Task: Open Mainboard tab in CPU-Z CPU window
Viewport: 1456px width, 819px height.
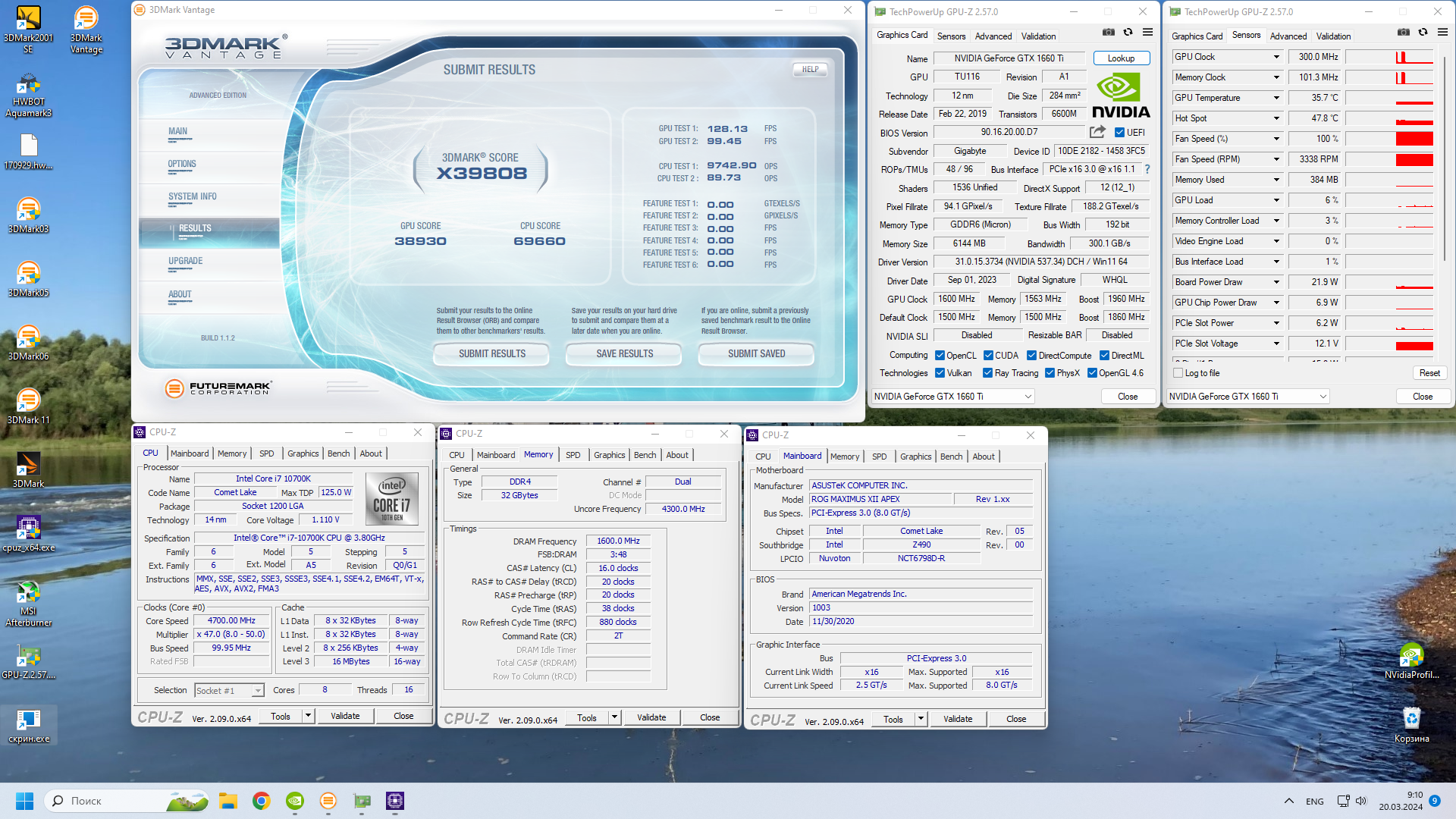Action: tap(190, 453)
